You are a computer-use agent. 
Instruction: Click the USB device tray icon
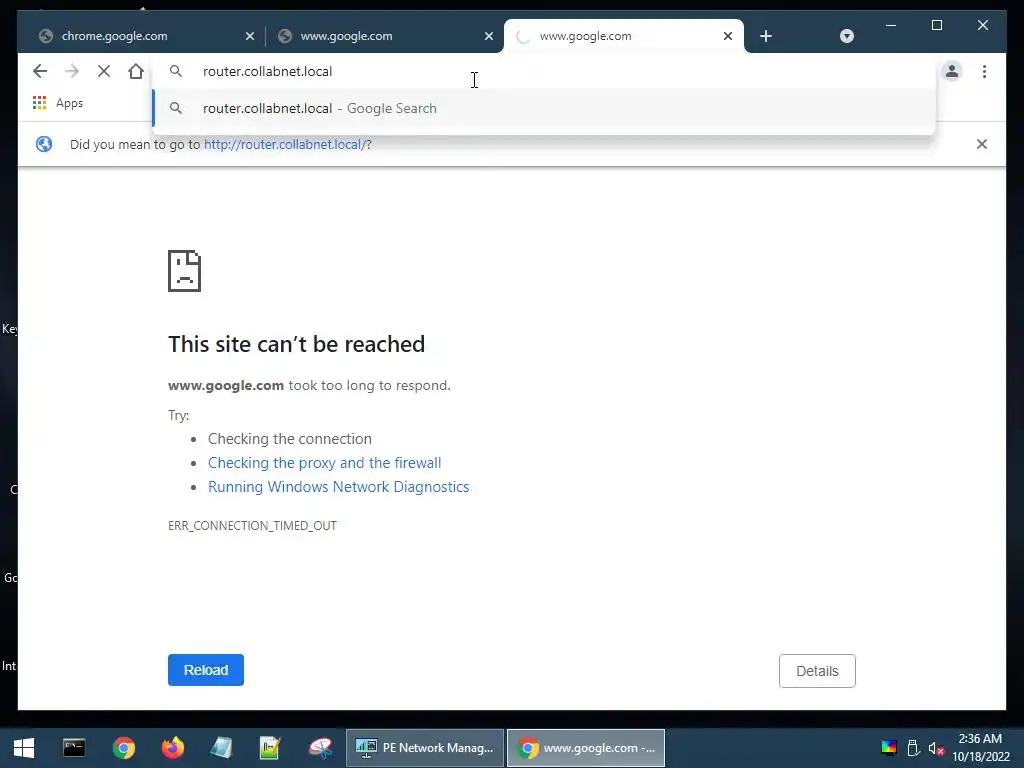coord(914,748)
